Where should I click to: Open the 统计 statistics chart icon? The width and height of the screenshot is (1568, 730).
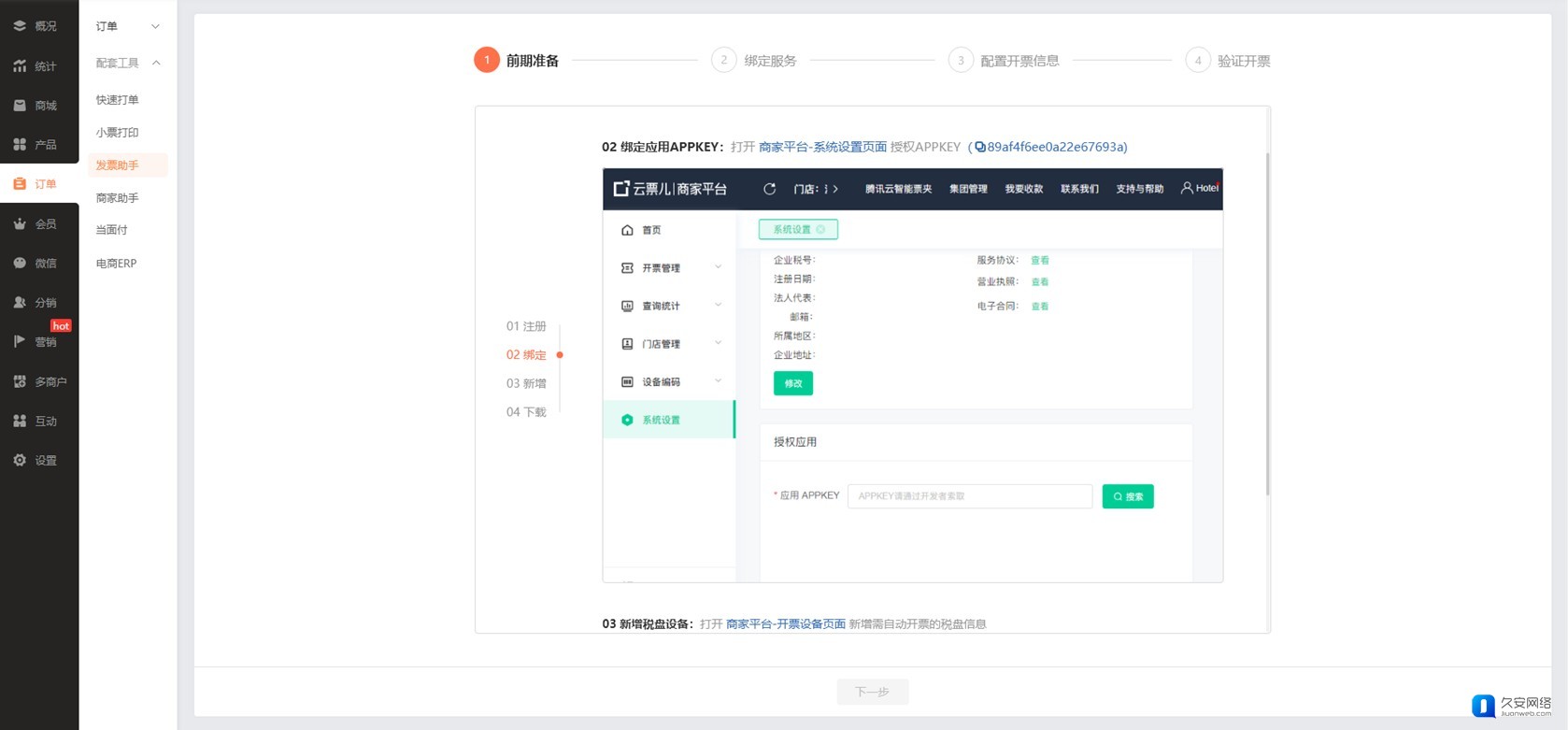(x=20, y=66)
